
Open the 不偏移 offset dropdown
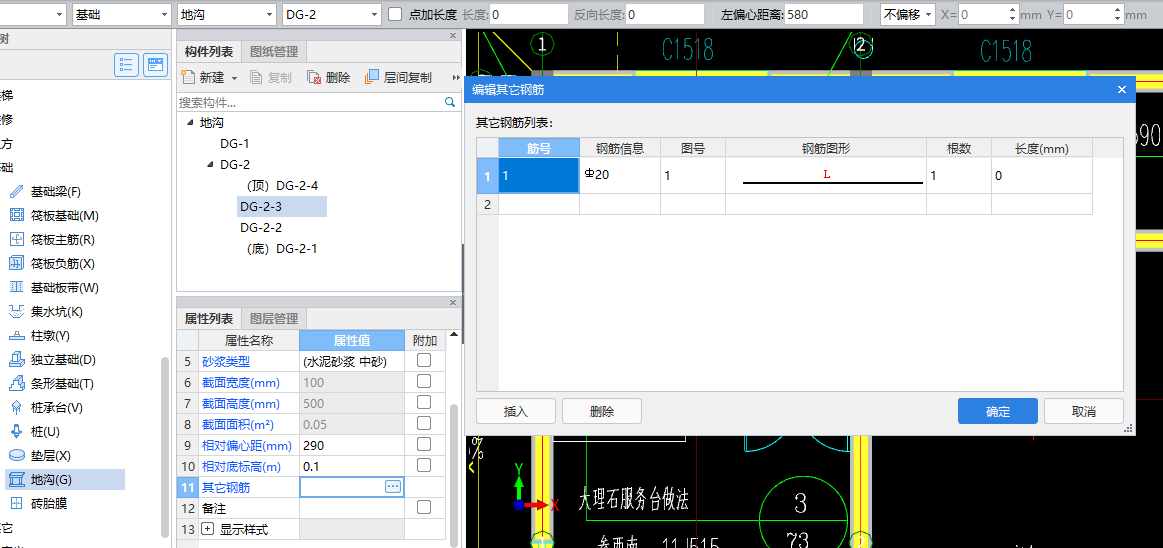click(907, 15)
